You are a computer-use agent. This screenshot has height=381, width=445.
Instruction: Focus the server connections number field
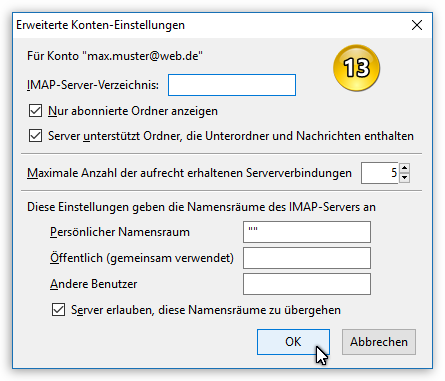coord(380,173)
